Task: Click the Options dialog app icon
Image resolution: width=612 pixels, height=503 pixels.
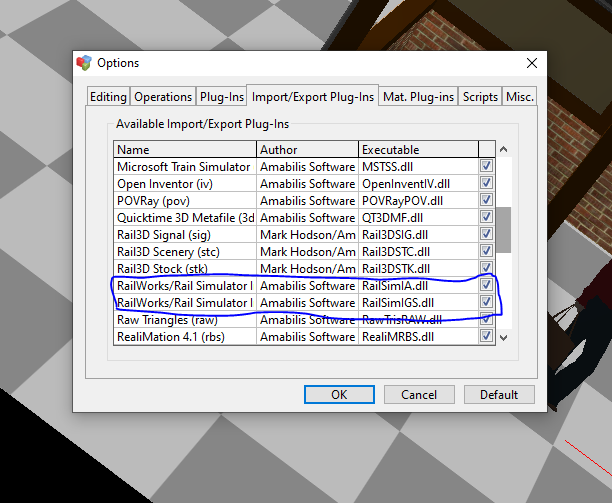Action: [x=84, y=63]
